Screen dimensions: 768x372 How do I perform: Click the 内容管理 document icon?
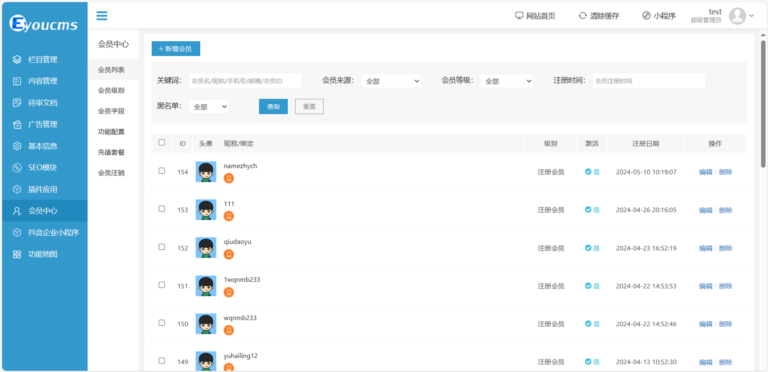click(x=17, y=81)
